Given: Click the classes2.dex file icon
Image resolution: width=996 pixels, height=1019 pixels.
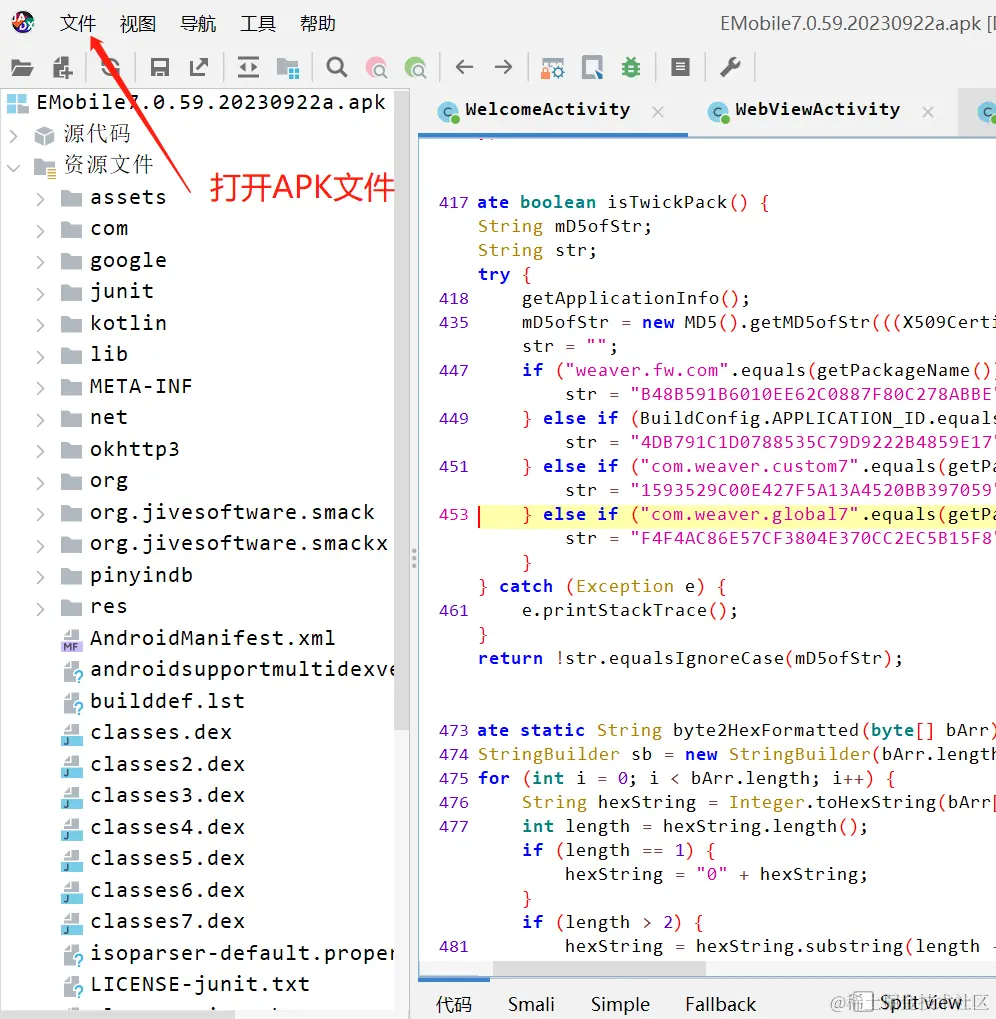Looking at the screenshot, I should [x=71, y=766].
